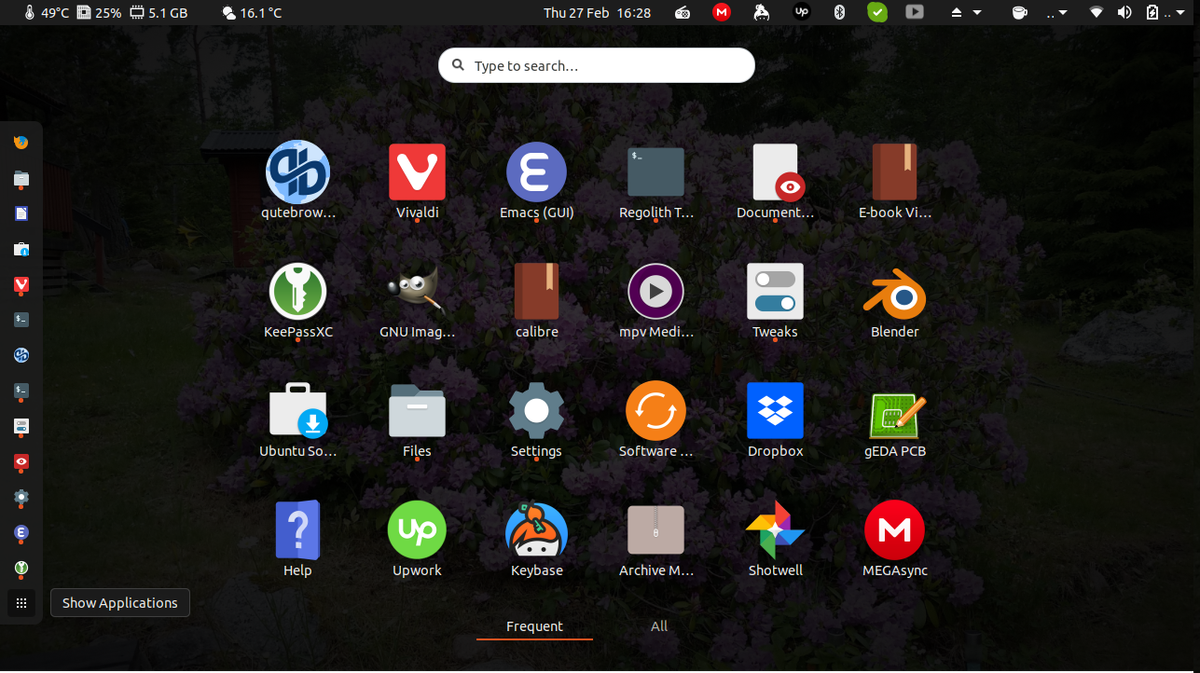1200x673 pixels.
Task: Open Upwork tray icon in top bar
Action: (x=801, y=13)
